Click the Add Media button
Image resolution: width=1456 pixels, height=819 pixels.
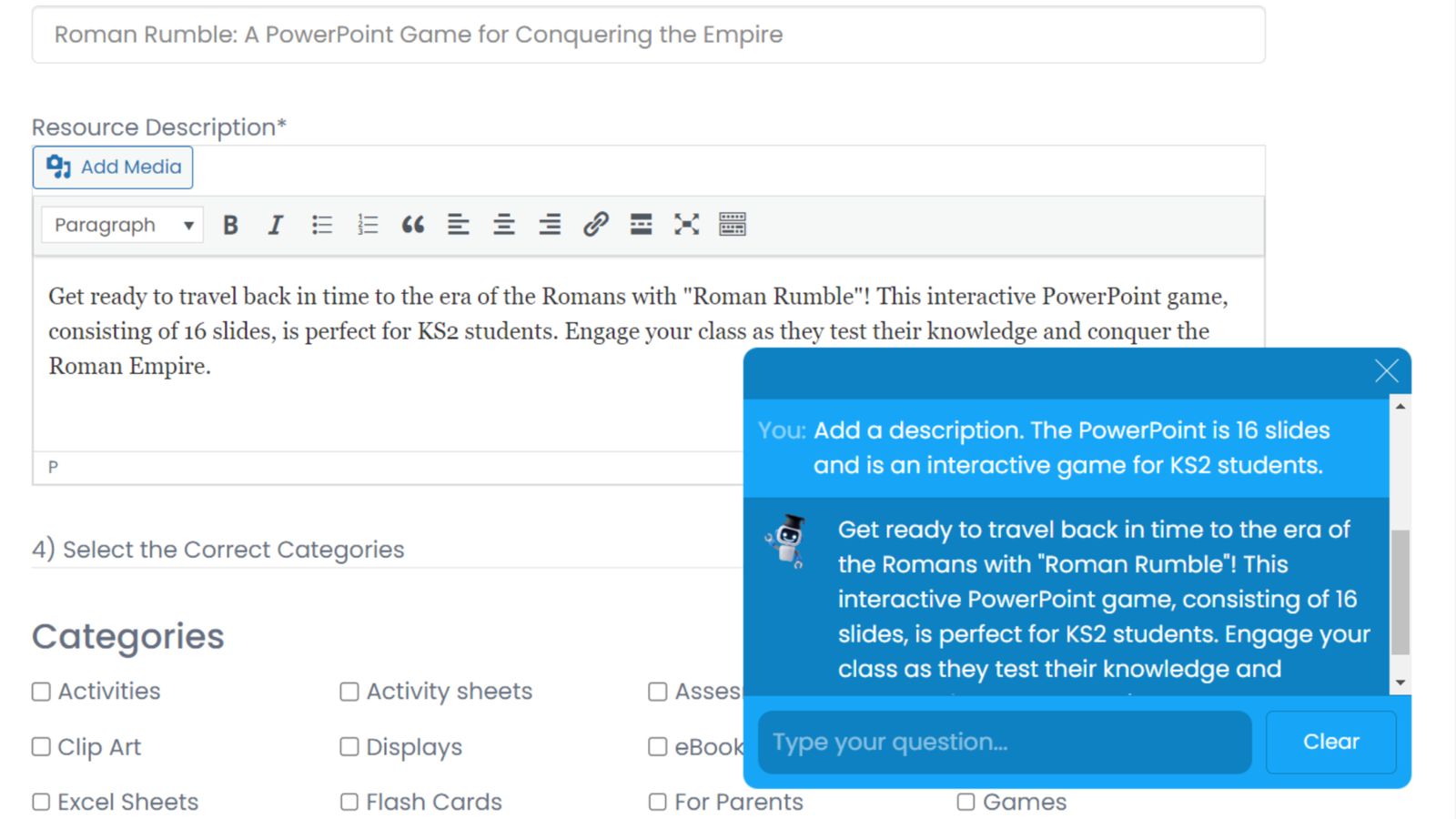pyautogui.click(x=113, y=167)
